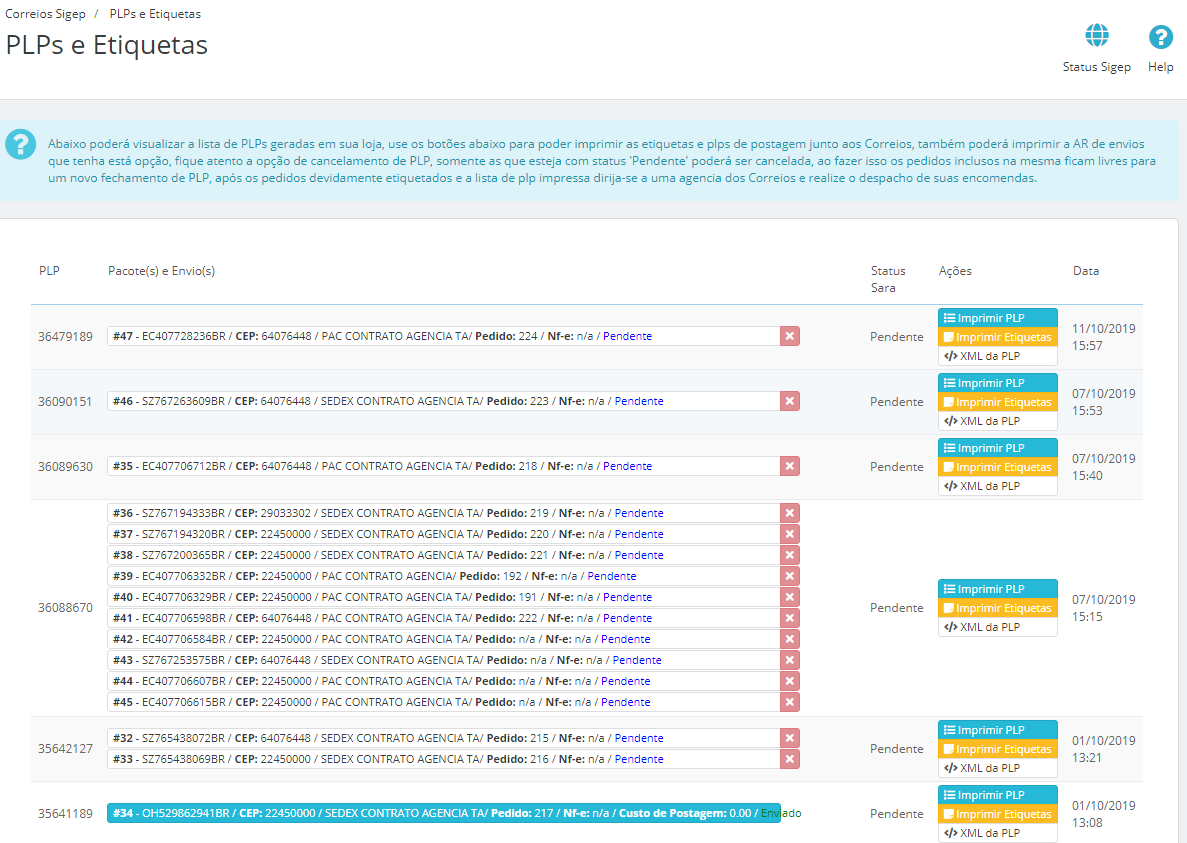Image resolution: width=1187 pixels, height=843 pixels.
Task: Open XML da PLP for 36089630
Action: pos(997,486)
